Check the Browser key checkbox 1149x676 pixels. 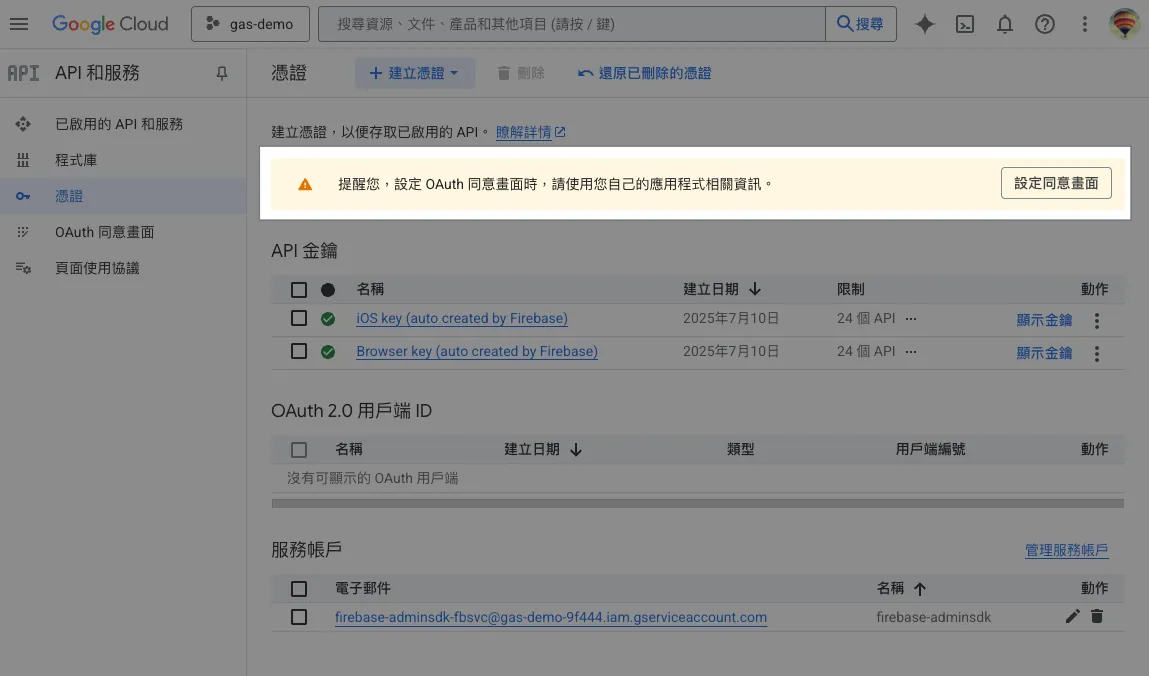[x=299, y=351]
